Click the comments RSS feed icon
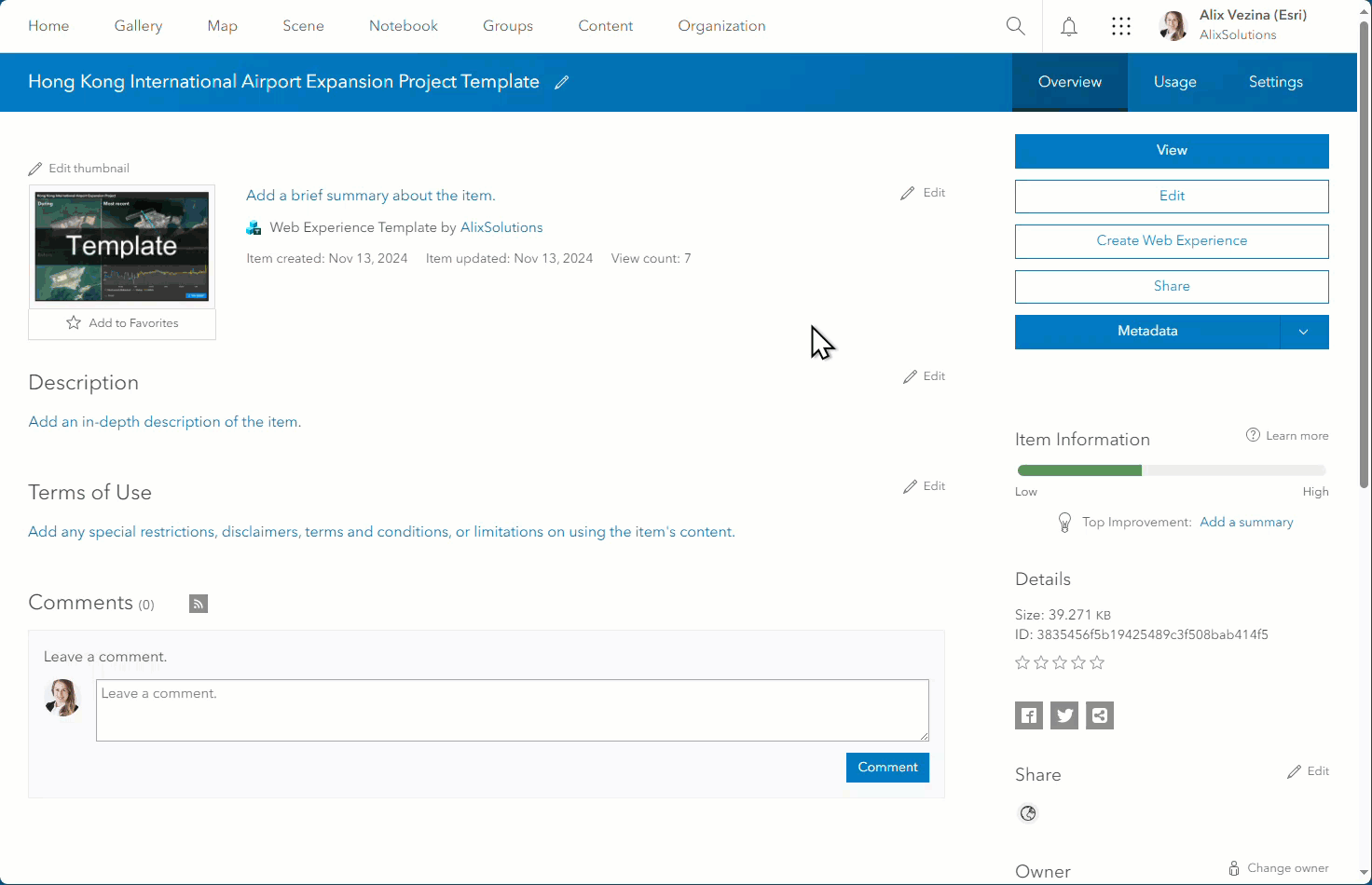 tap(199, 604)
